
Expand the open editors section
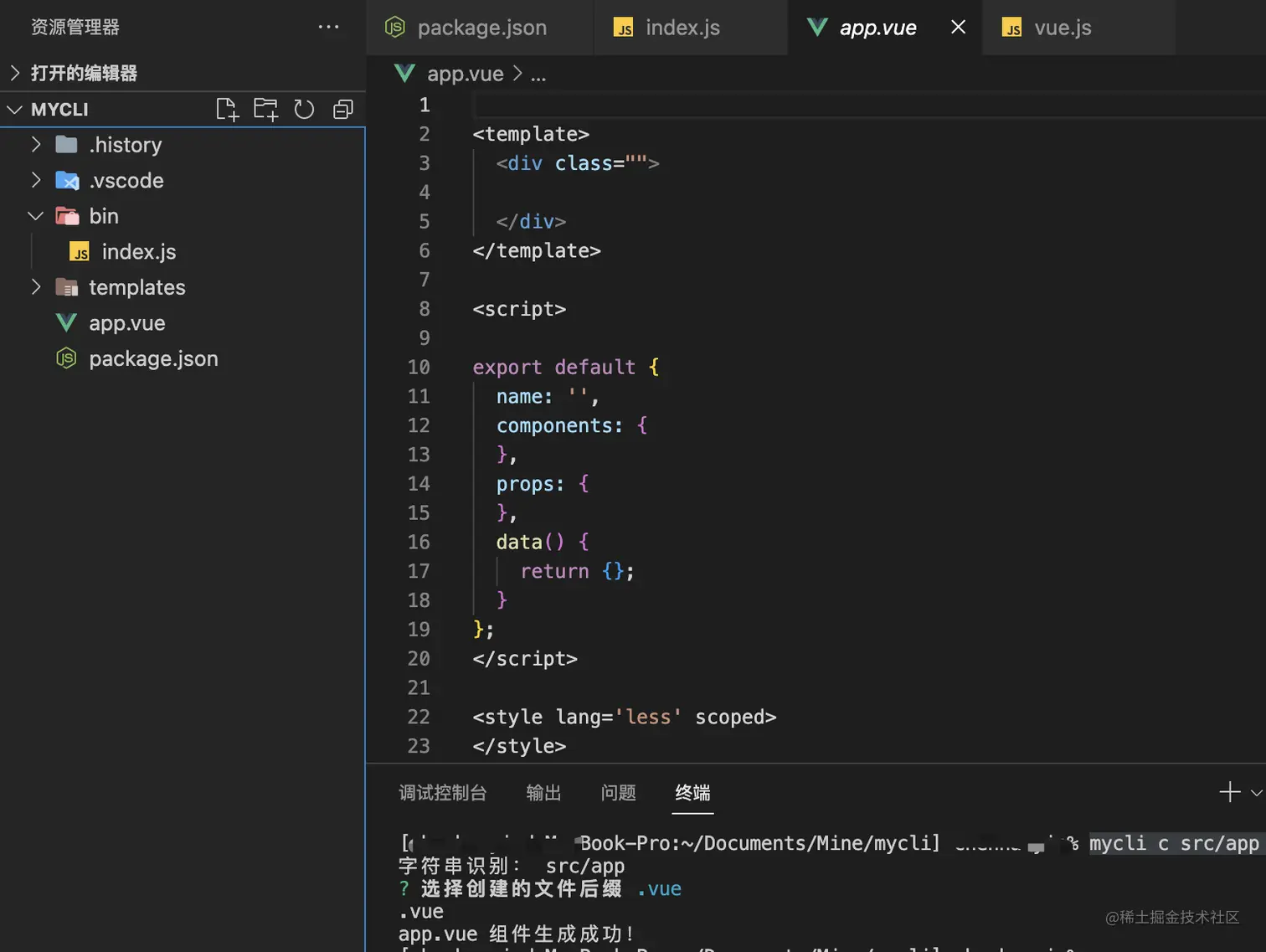(x=14, y=73)
